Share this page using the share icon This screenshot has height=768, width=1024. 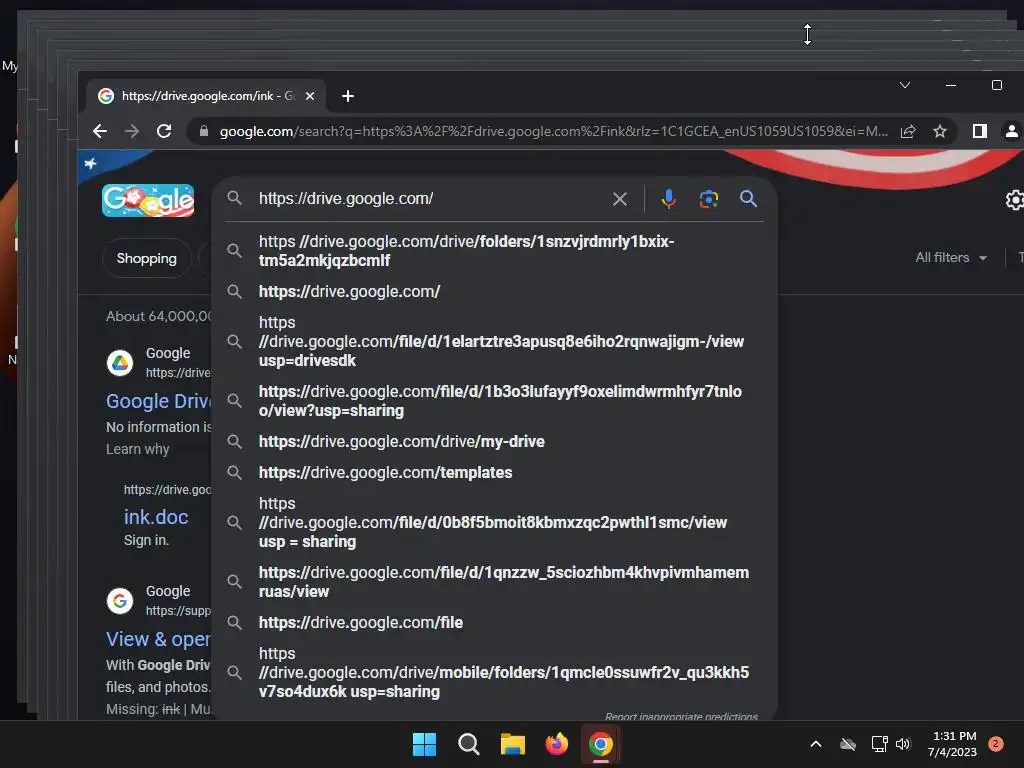coord(908,131)
